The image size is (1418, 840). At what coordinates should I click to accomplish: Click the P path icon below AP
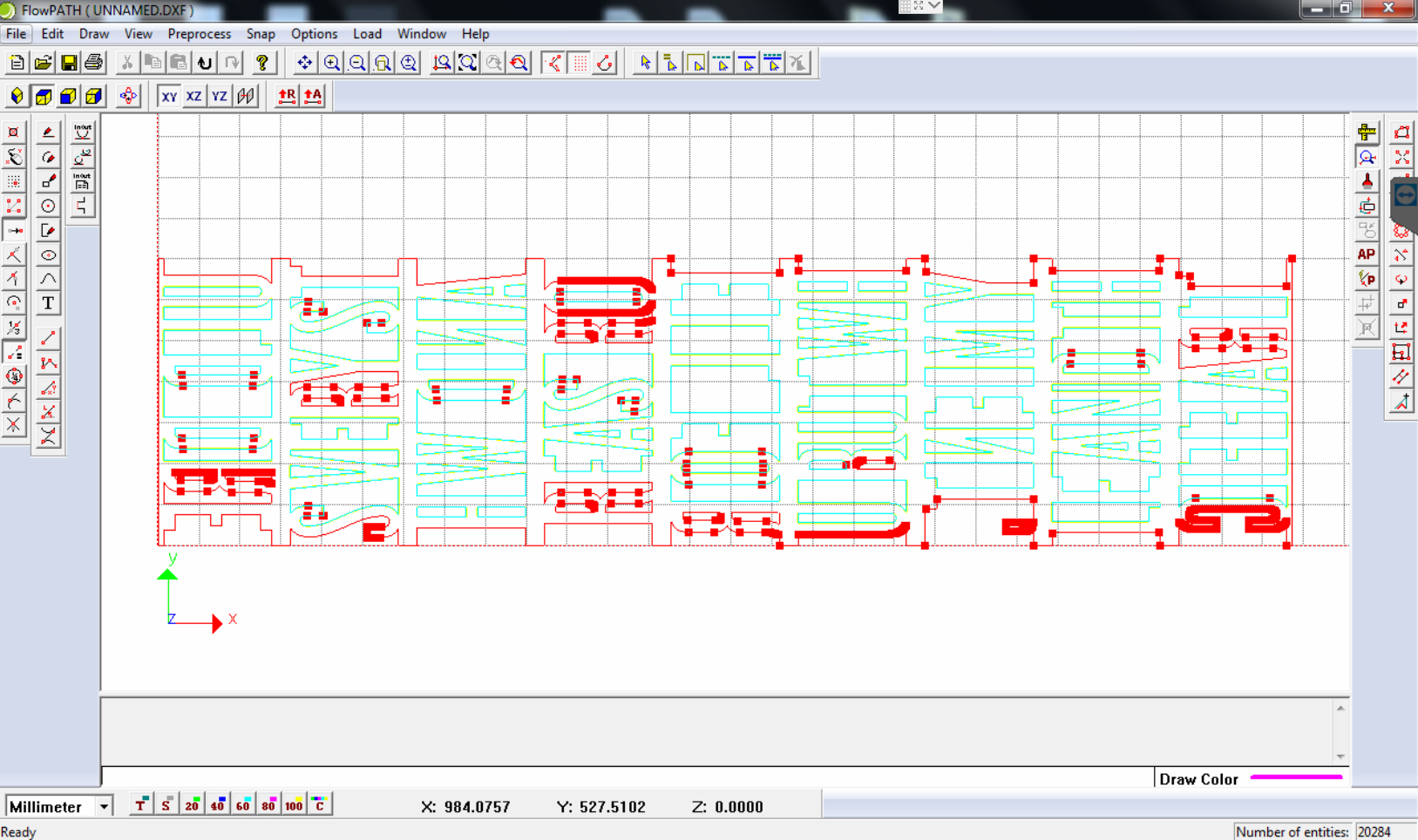tap(1367, 279)
